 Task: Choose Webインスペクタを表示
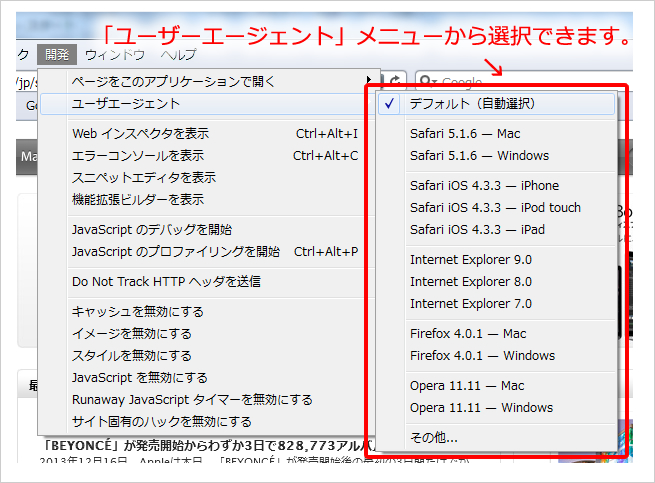[140, 133]
